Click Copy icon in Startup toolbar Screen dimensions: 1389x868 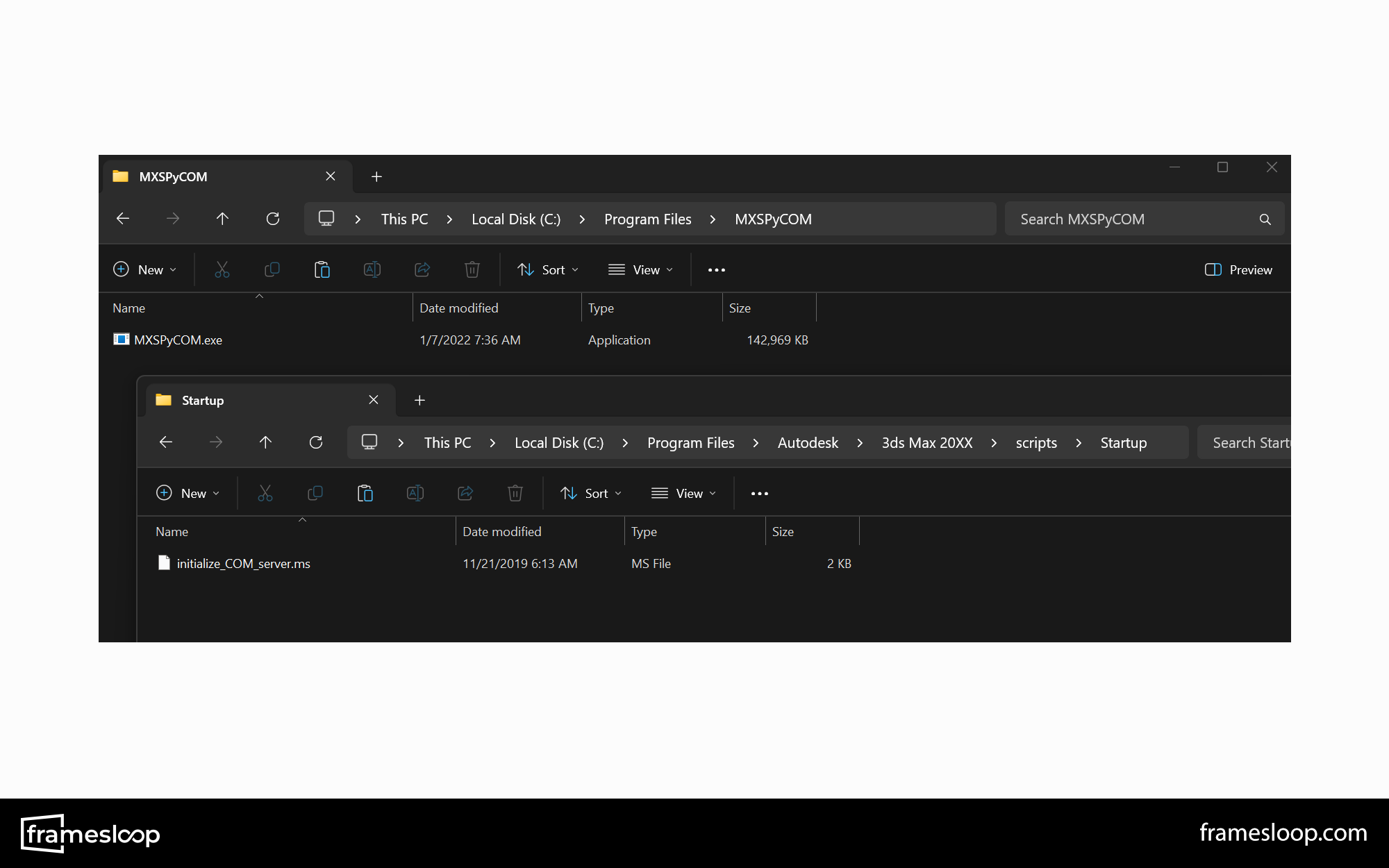(x=315, y=493)
